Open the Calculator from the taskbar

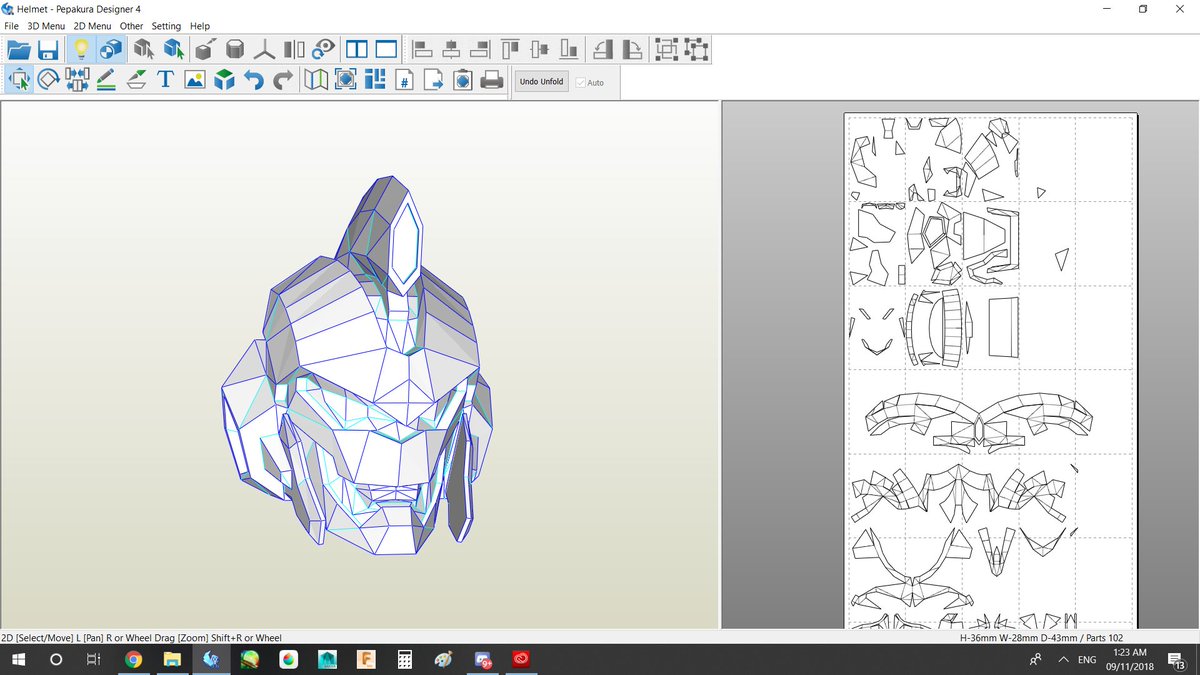[x=405, y=659]
